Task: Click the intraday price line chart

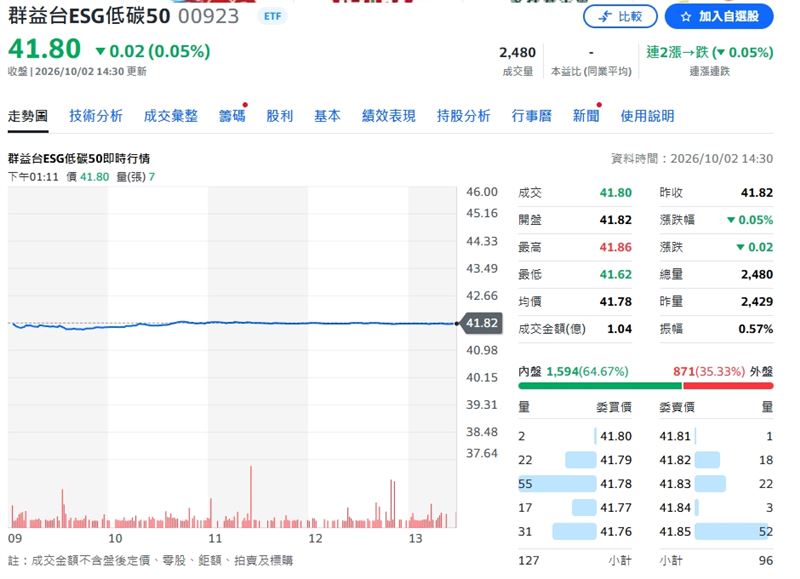Action: [232, 324]
